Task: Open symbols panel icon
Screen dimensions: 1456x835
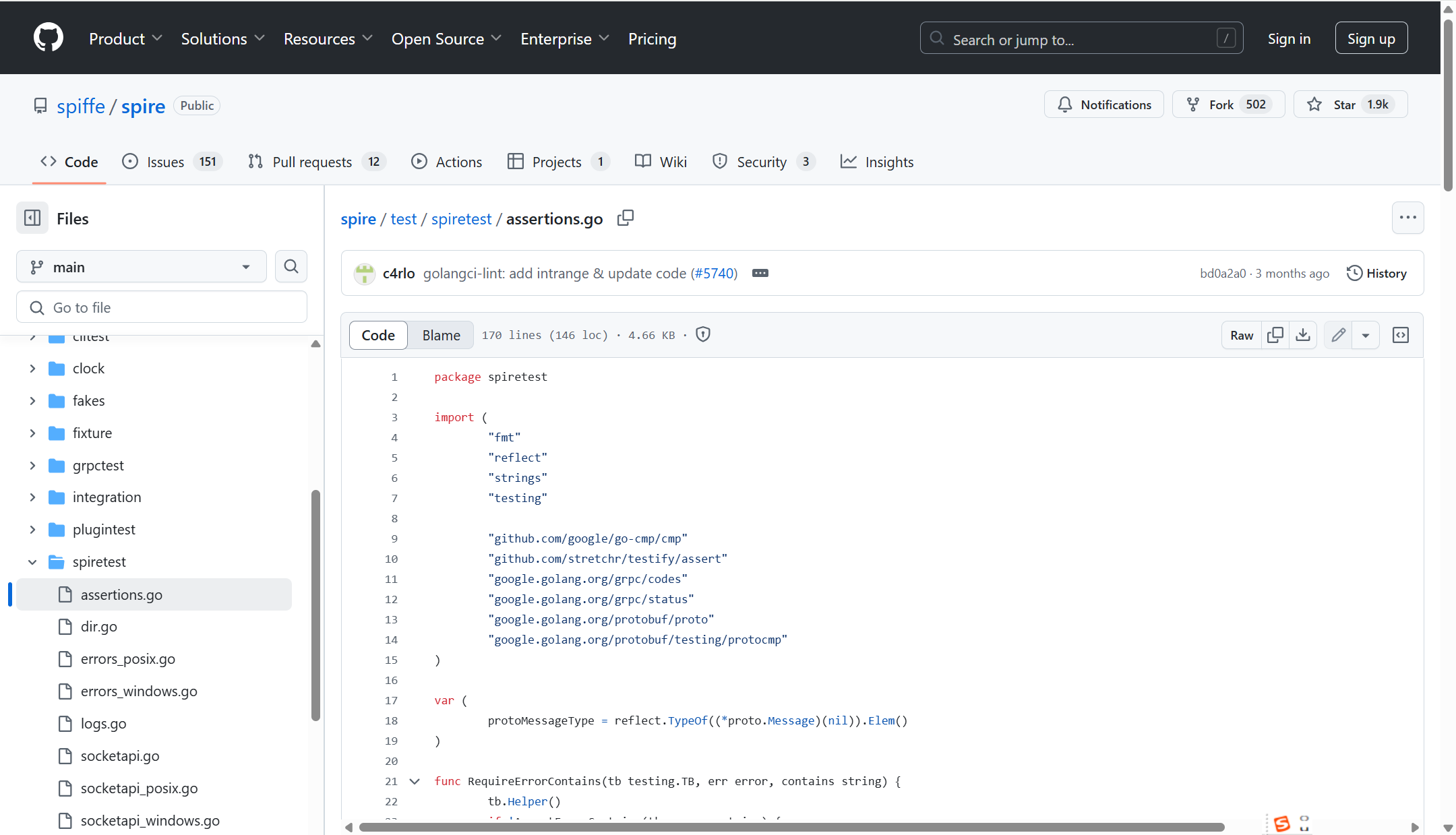Action: tap(1401, 335)
